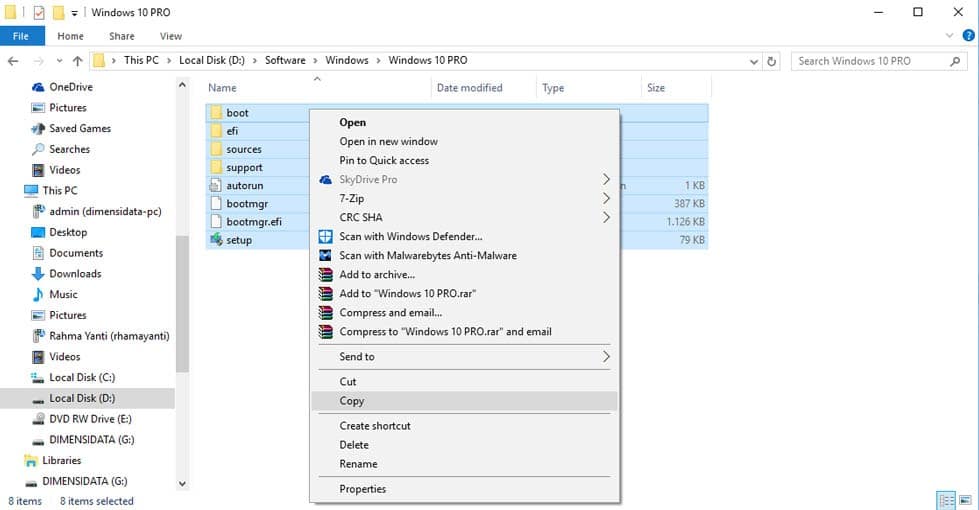
Task: Open the Home ribbon tab
Action: click(71, 36)
